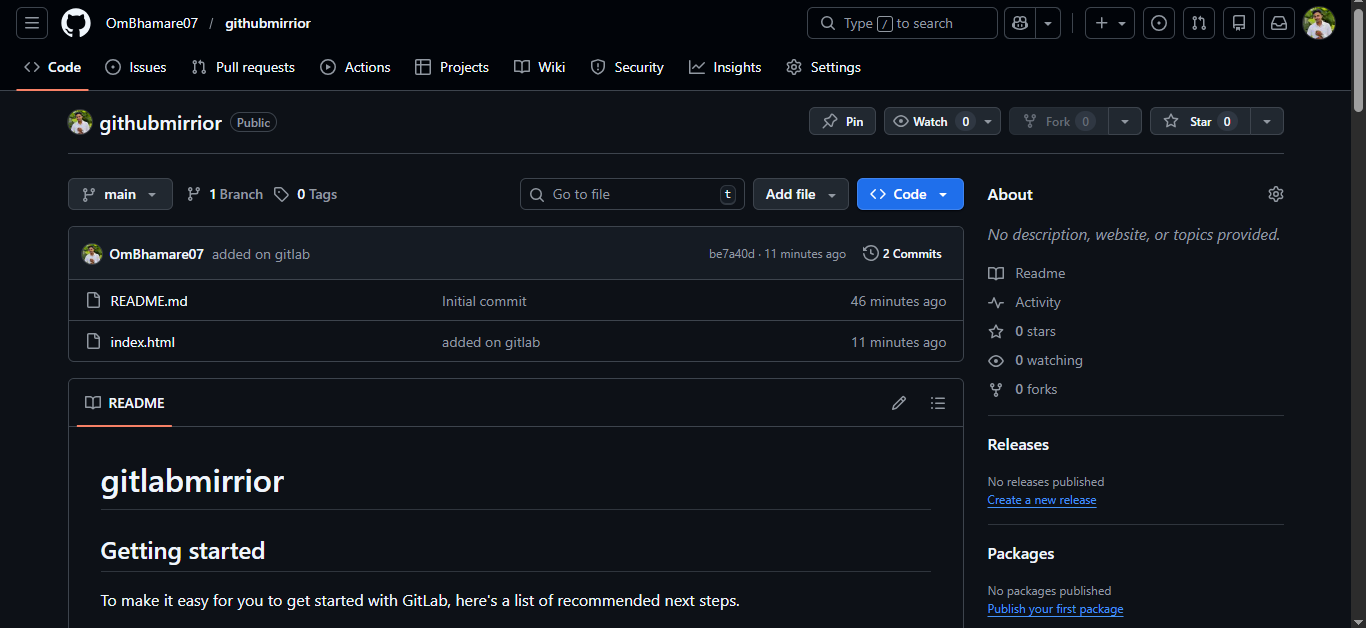Click the Releases heading link
The image size is (1366, 628).
(1018, 445)
